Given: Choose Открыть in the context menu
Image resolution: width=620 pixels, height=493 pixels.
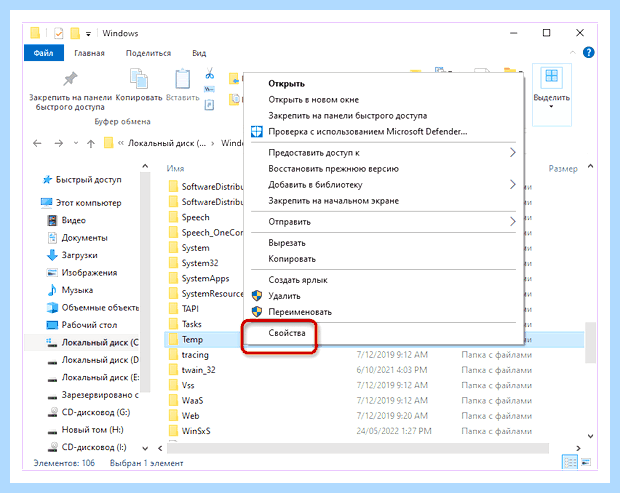Looking at the screenshot, I should tap(286, 83).
